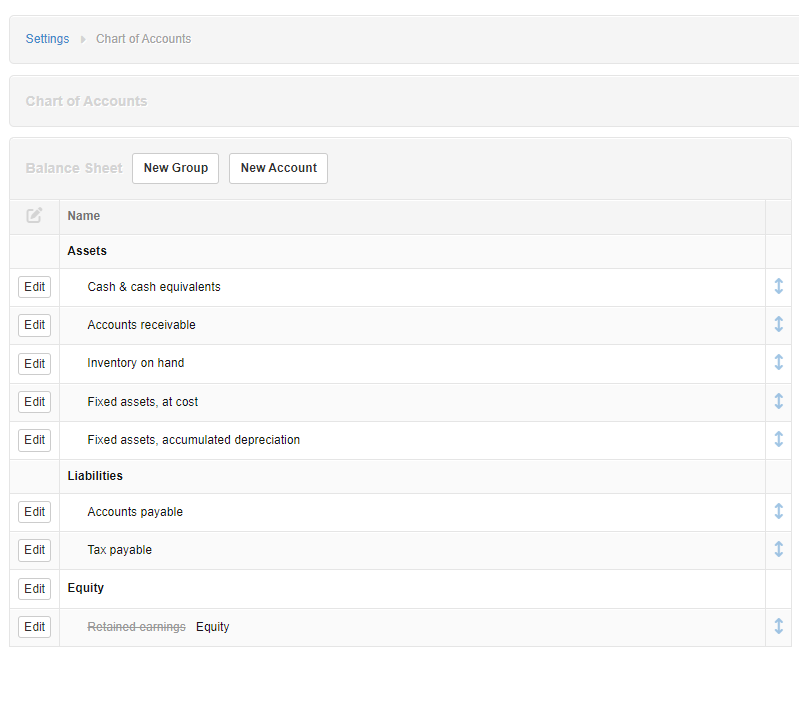Image resolution: width=799 pixels, height=709 pixels.
Task: Click reorder arrows for accumulated depreciation row
Action: (x=778, y=440)
